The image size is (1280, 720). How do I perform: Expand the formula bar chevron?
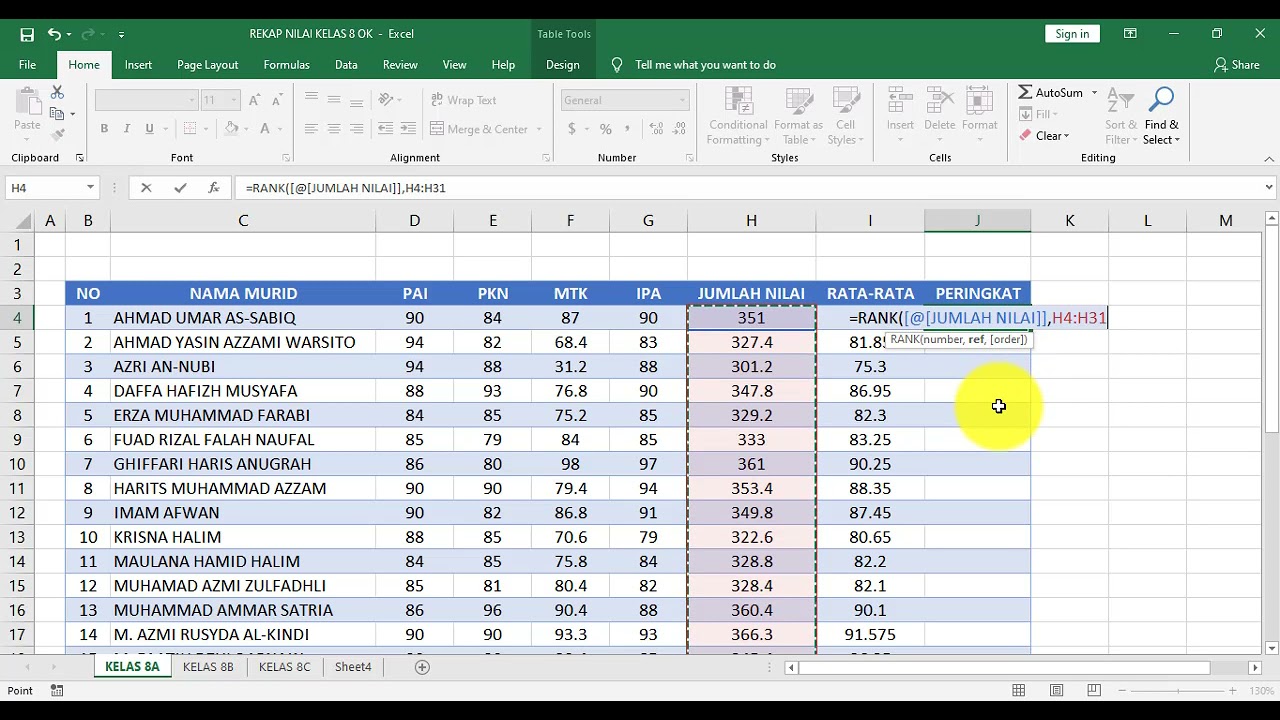point(1269,187)
